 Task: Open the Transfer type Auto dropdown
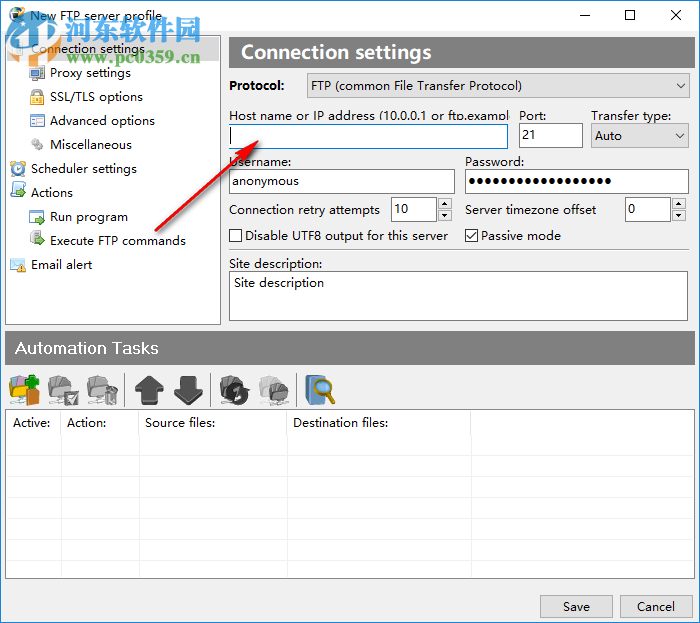[x=639, y=136]
